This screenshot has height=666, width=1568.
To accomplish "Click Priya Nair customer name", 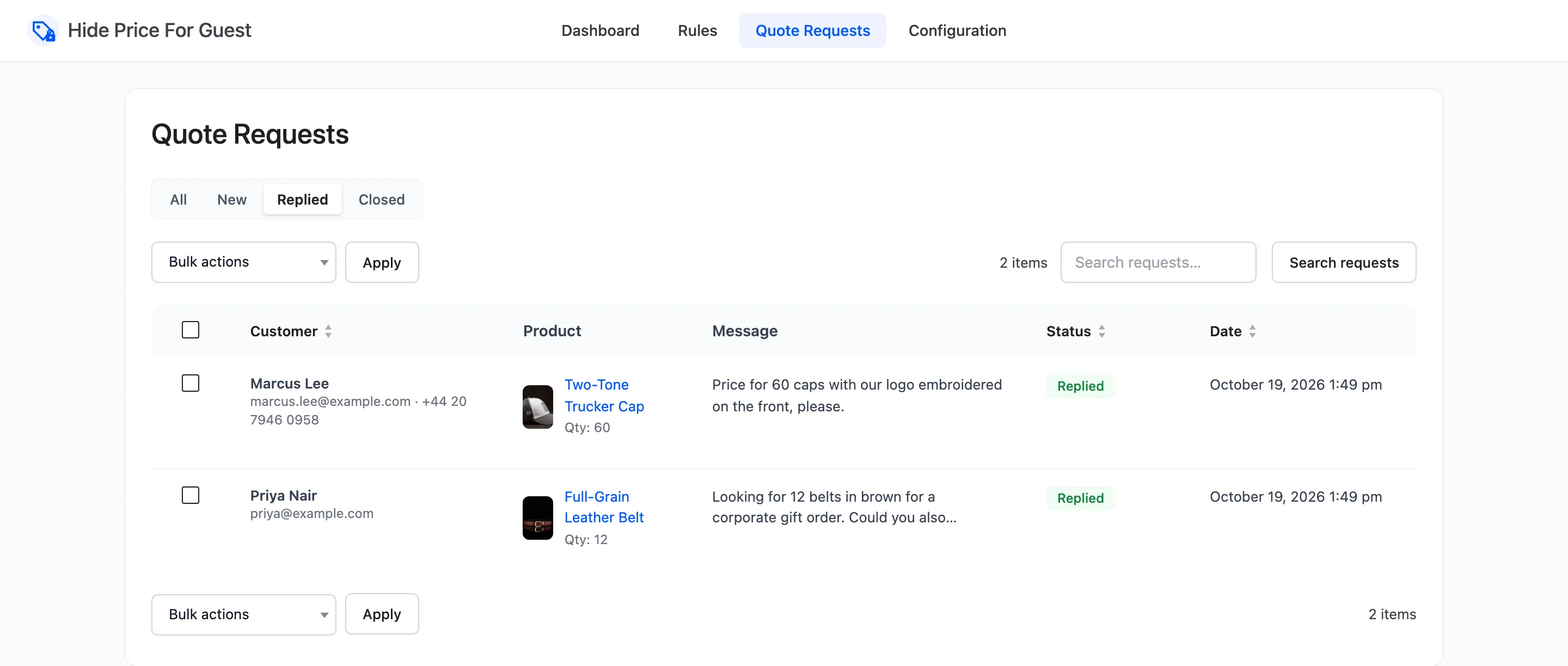I will pos(283,496).
